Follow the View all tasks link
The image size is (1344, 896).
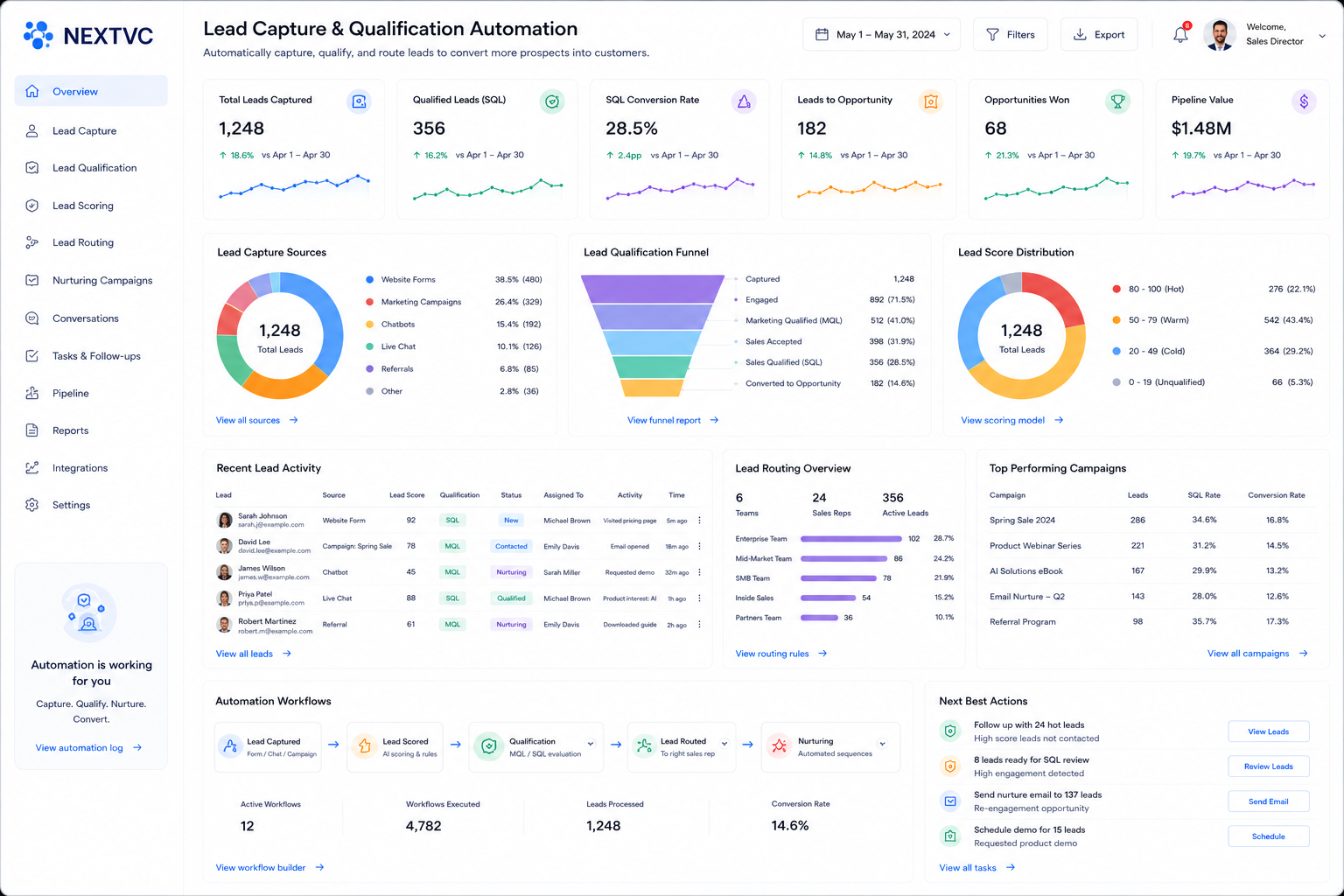coord(977,868)
